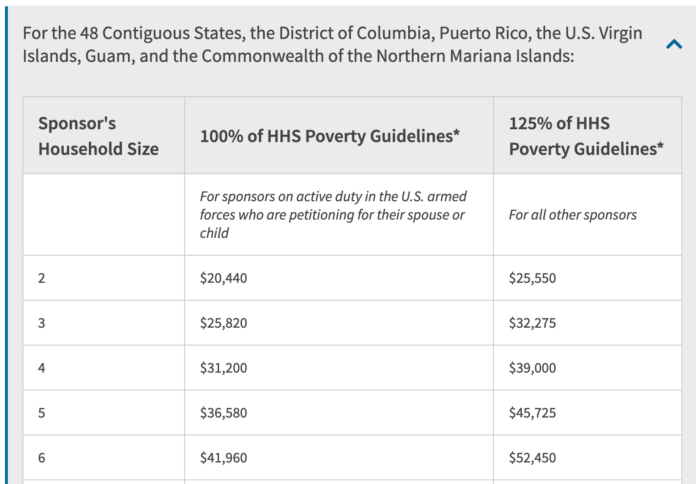Click the $36,580 amount cell
The image size is (696, 484).
(224, 413)
